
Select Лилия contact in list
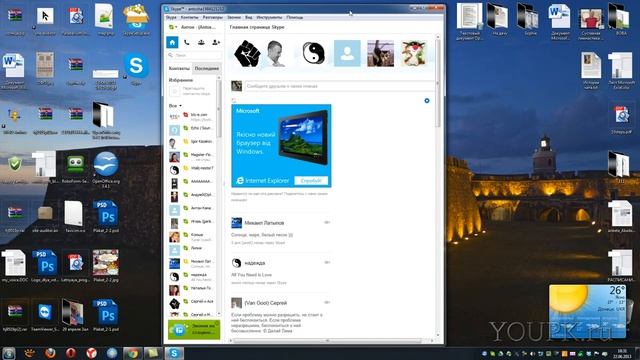point(192,250)
